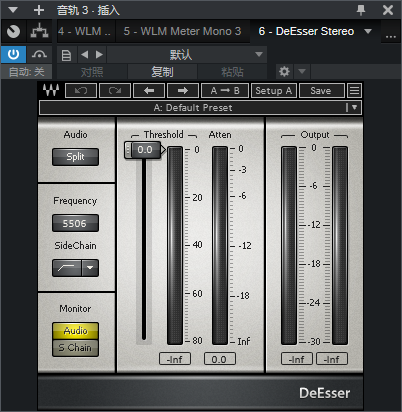Switch to 5 - WLM Meter Mono 3 tab

coord(182,31)
